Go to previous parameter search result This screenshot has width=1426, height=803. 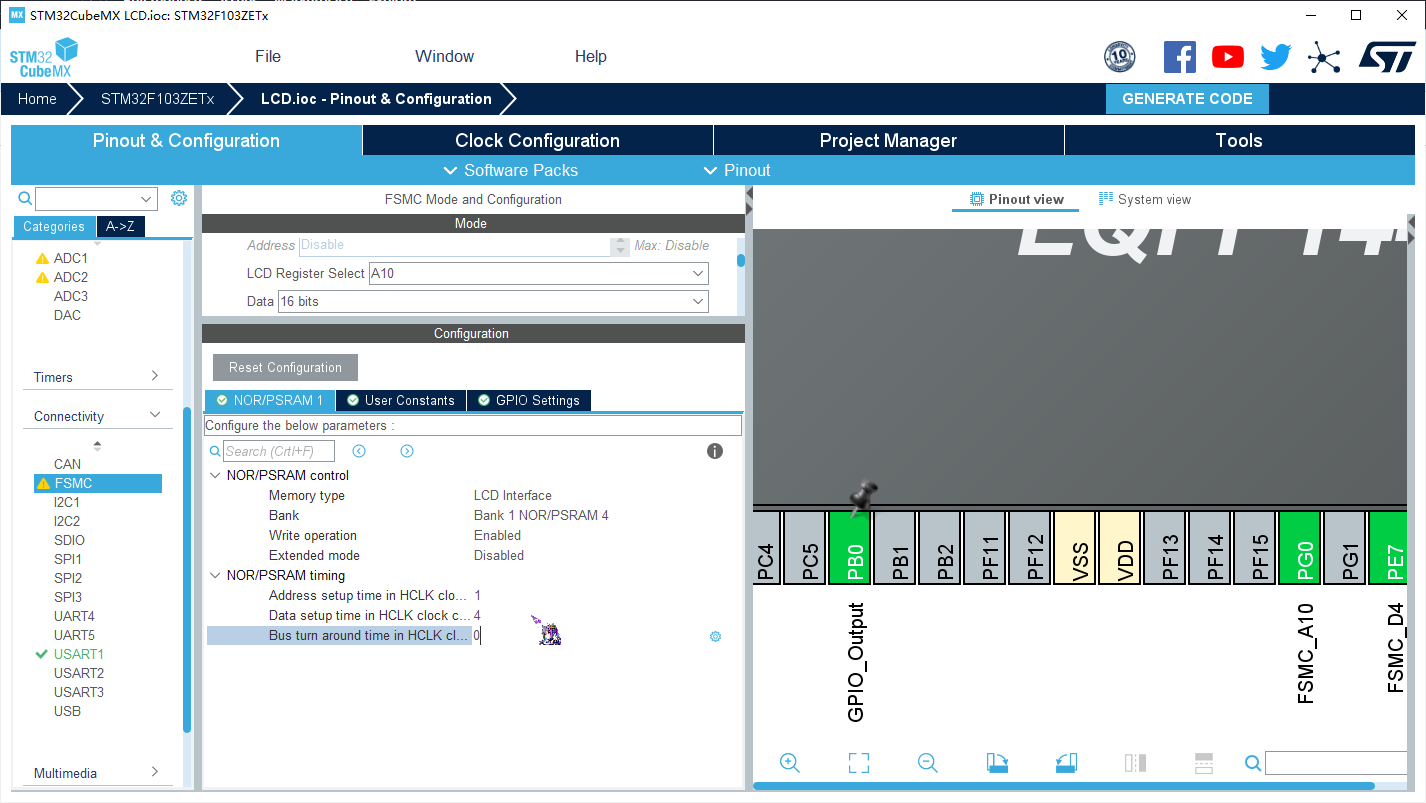click(359, 451)
